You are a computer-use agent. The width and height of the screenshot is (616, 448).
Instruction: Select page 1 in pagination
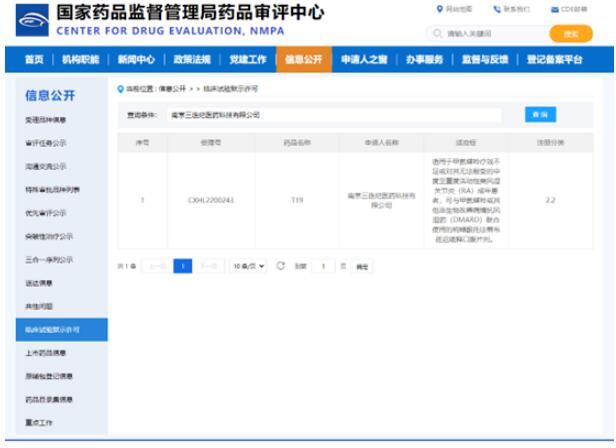tap(183, 266)
